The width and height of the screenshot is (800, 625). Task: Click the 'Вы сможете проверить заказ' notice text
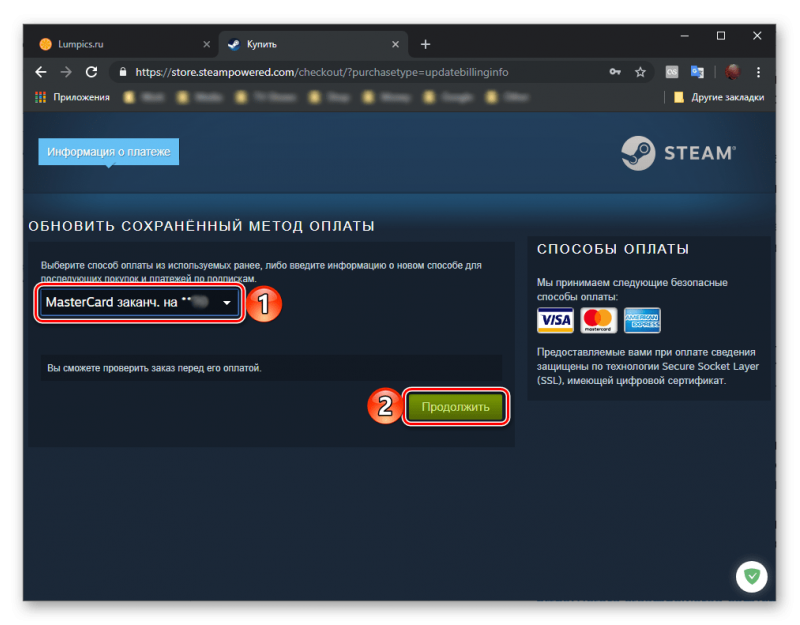pyautogui.click(x=154, y=368)
